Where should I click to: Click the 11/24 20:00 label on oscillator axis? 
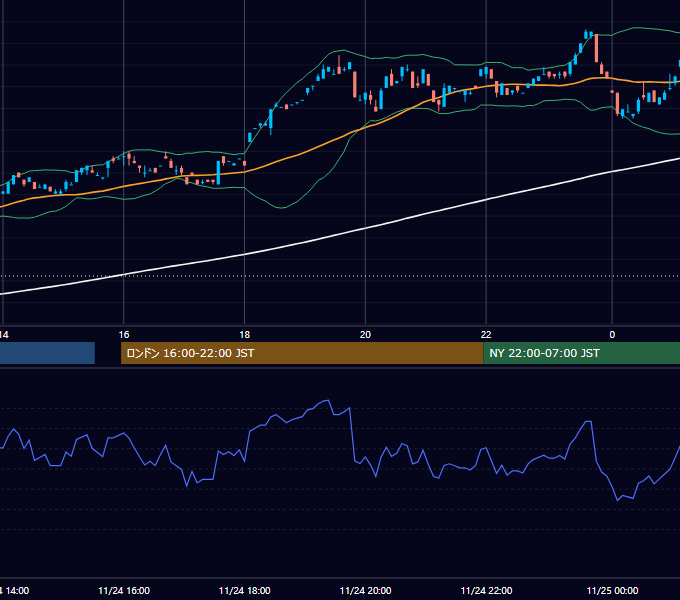point(365,590)
